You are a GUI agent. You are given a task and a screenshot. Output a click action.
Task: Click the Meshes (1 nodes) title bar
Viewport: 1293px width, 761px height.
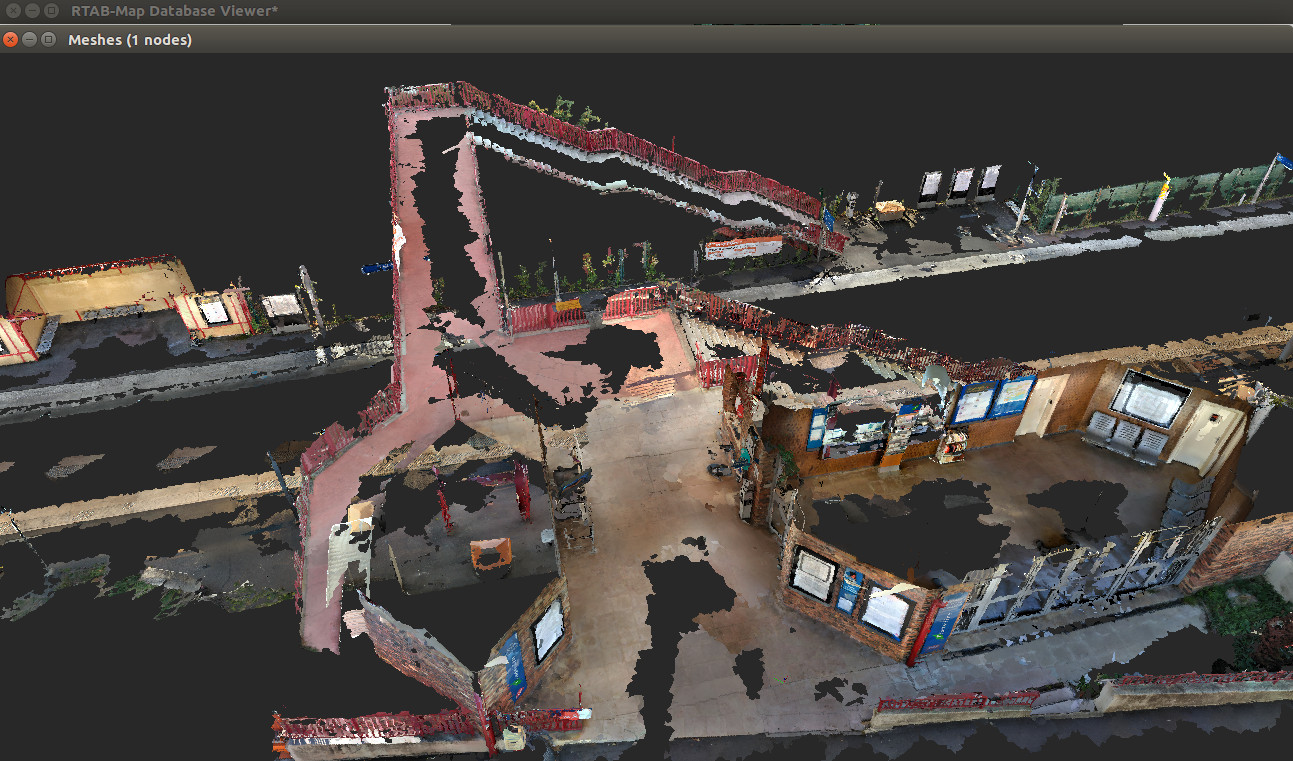(600, 39)
